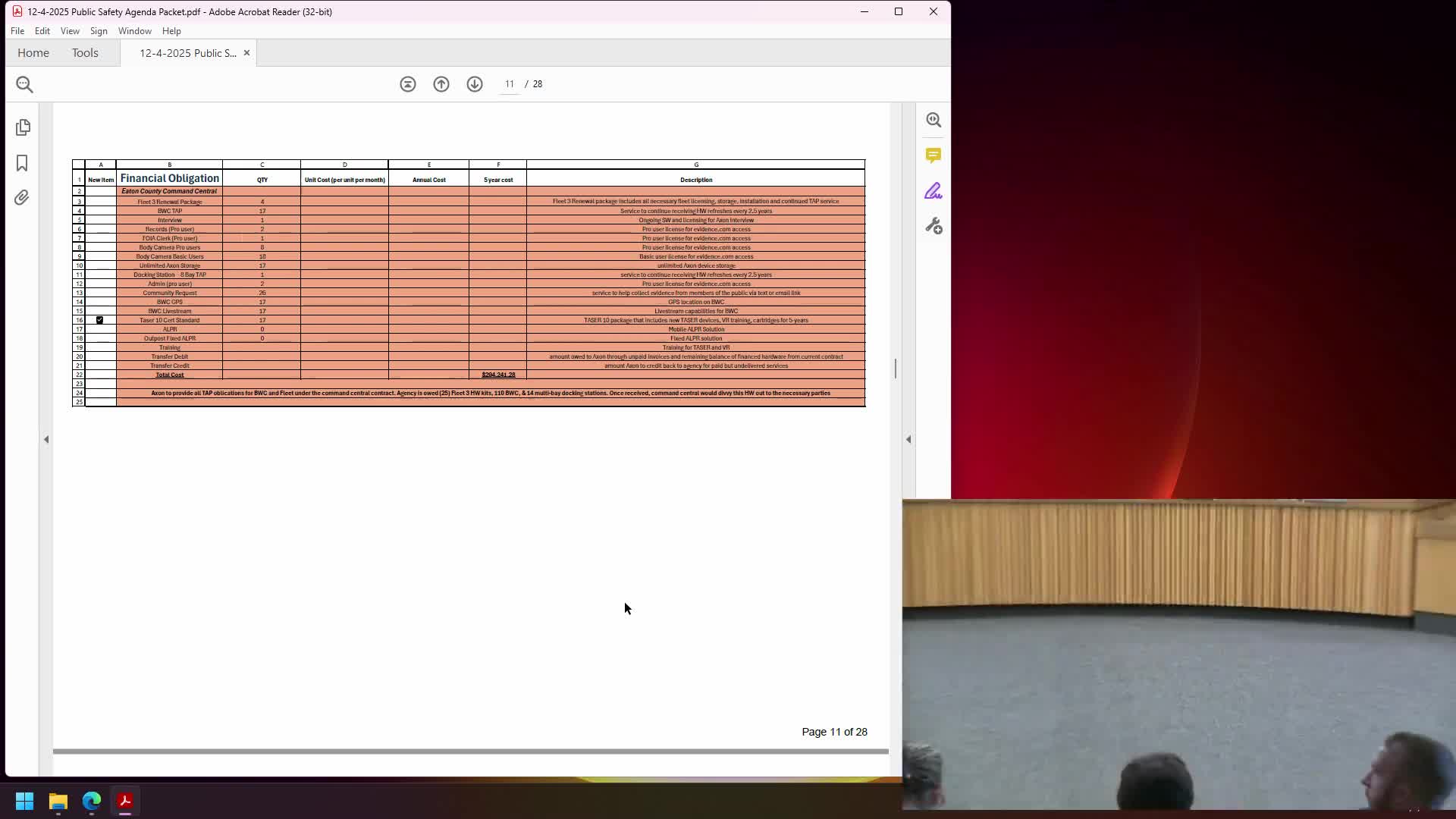Collapse the right tools pane arrow
This screenshot has height=819, width=1456.
point(908,439)
